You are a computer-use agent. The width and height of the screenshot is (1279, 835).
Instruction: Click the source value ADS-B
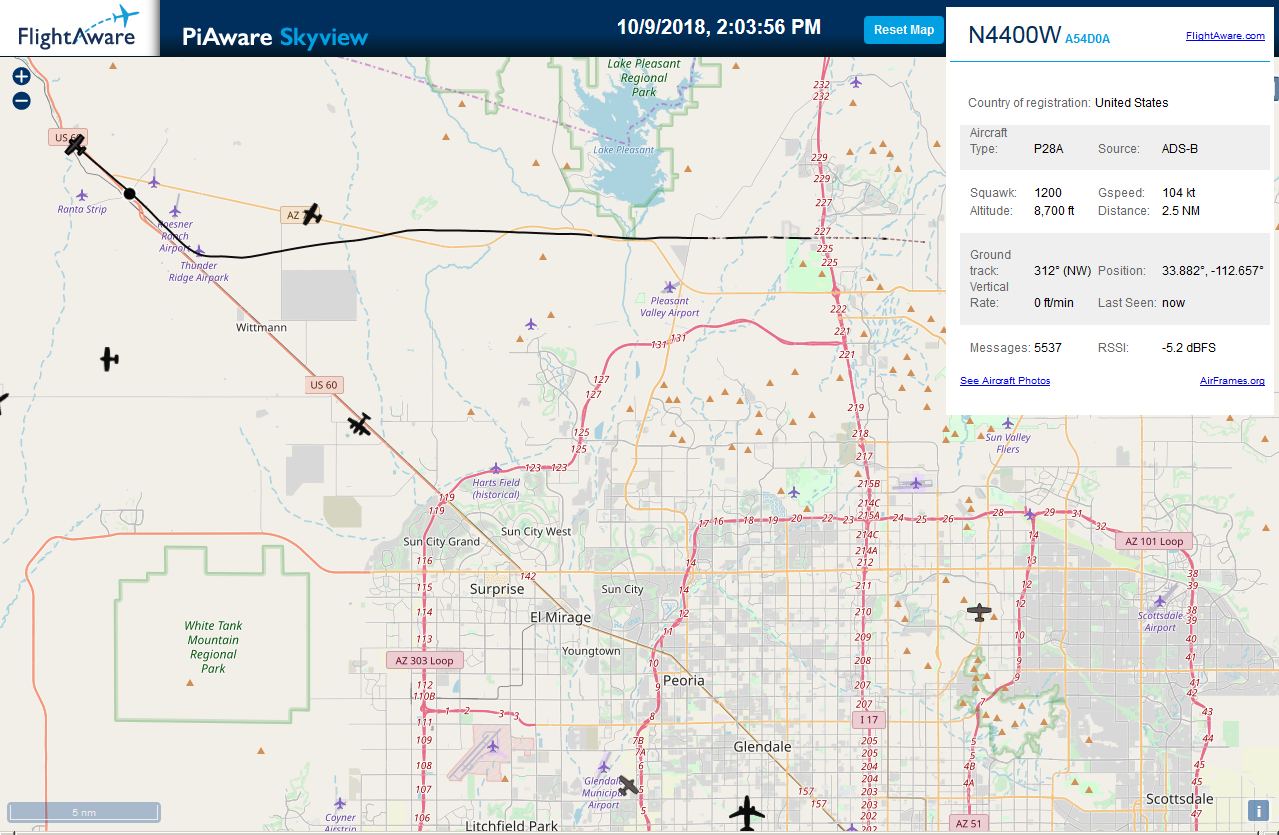point(1180,149)
